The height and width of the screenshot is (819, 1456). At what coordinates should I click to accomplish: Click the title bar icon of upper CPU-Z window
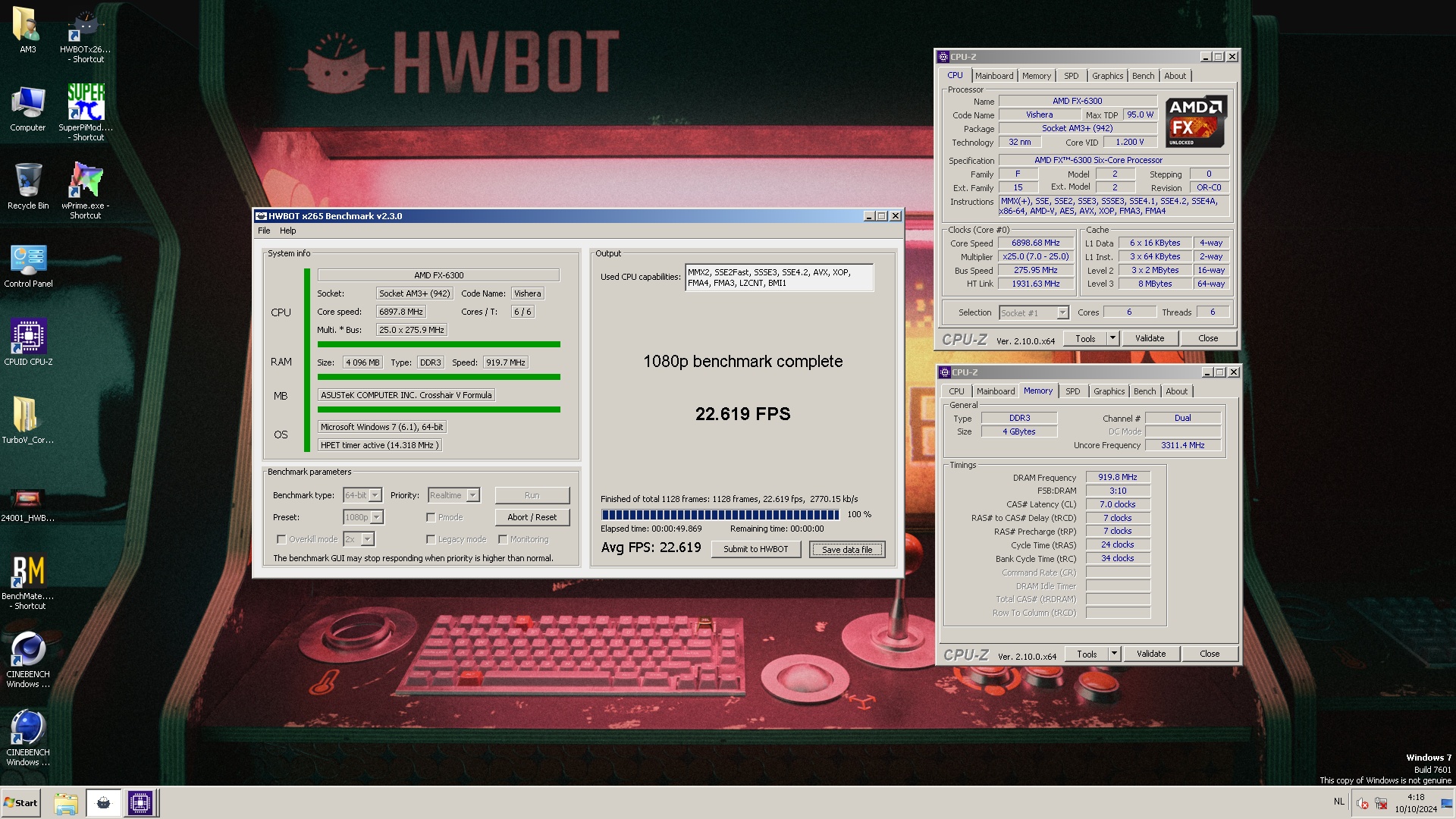943,57
